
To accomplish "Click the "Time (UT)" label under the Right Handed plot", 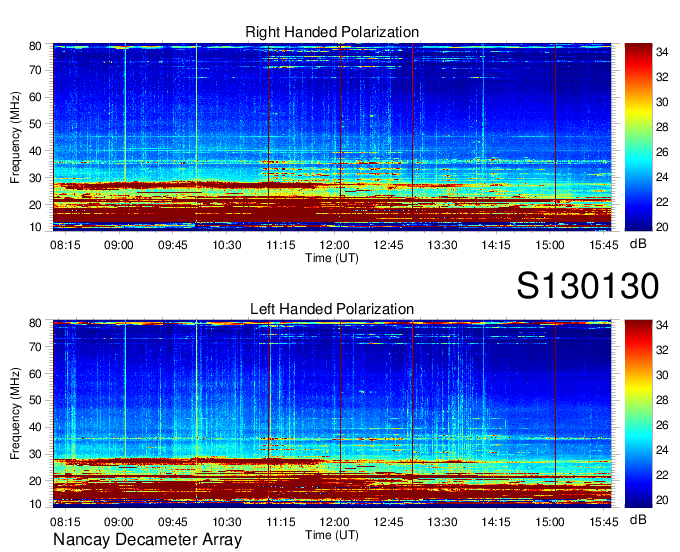I will coord(332,258).
